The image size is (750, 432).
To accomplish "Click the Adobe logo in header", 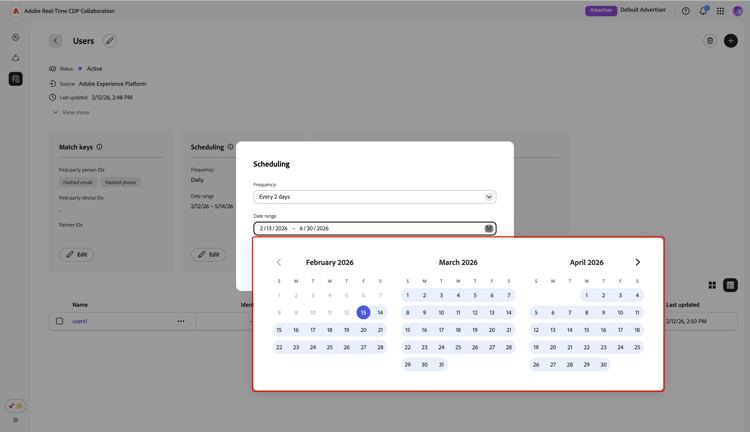I will tap(16, 11).
